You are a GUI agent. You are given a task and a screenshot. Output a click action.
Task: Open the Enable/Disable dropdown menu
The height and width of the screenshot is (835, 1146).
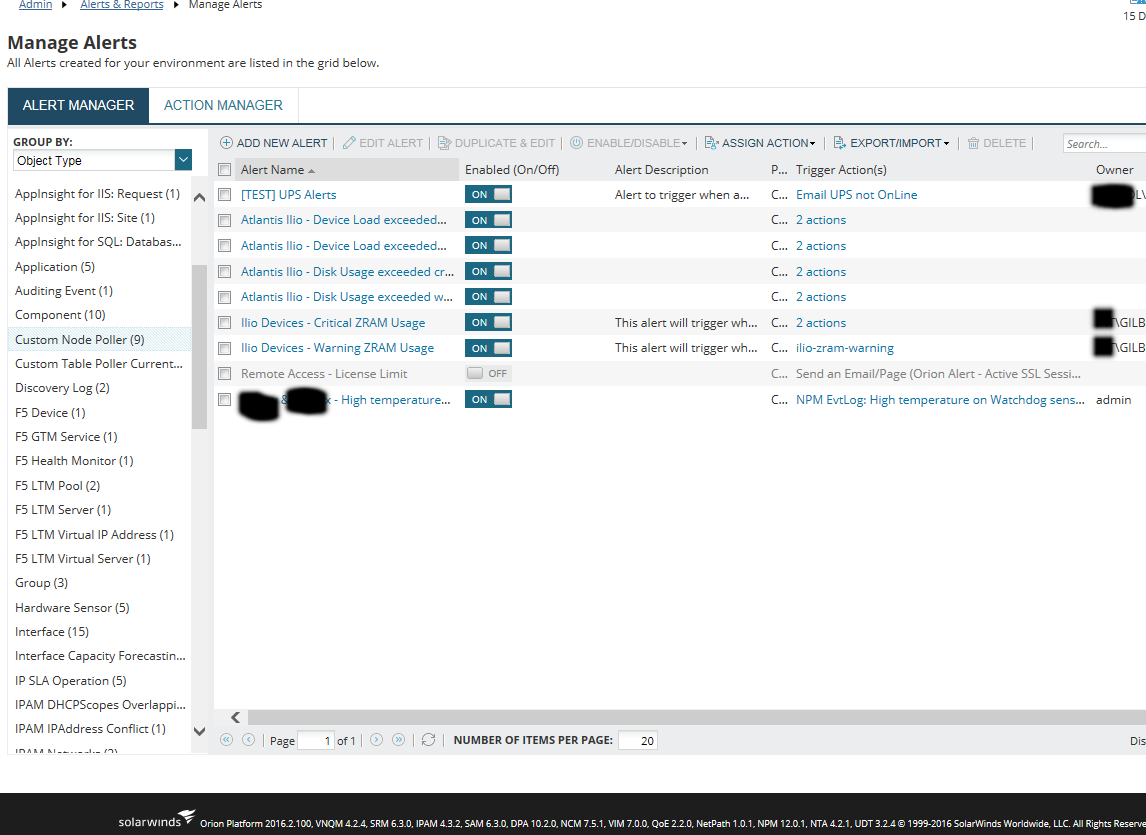pyautogui.click(x=684, y=143)
